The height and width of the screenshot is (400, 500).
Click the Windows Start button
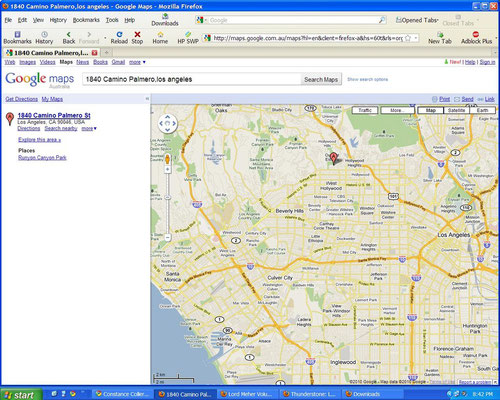[21, 394]
